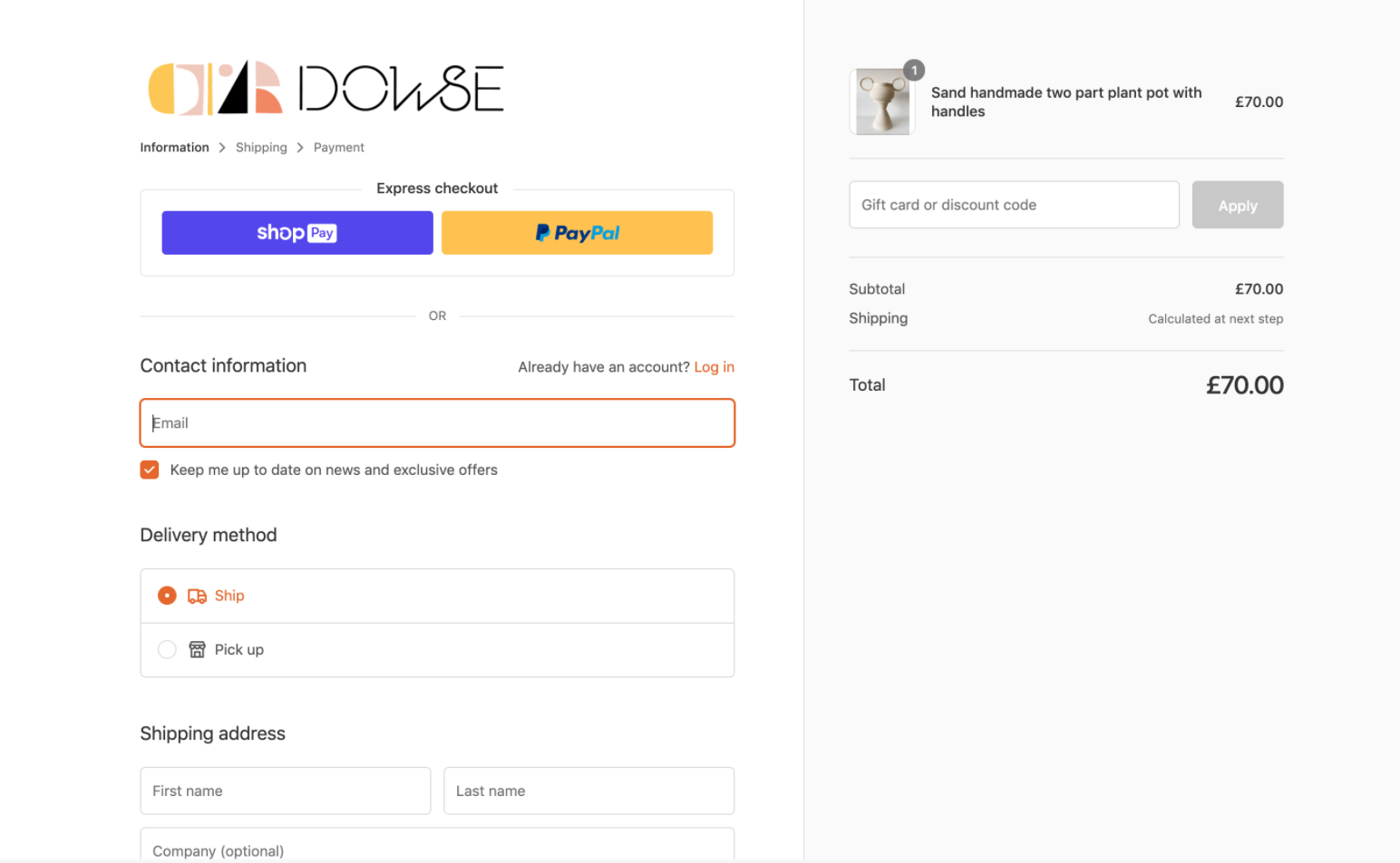Viewport: 1400px width, 863px height.
Task: Click the product title 'Sand handmade two part plant pot'
Action: (x=1066, y=102)
